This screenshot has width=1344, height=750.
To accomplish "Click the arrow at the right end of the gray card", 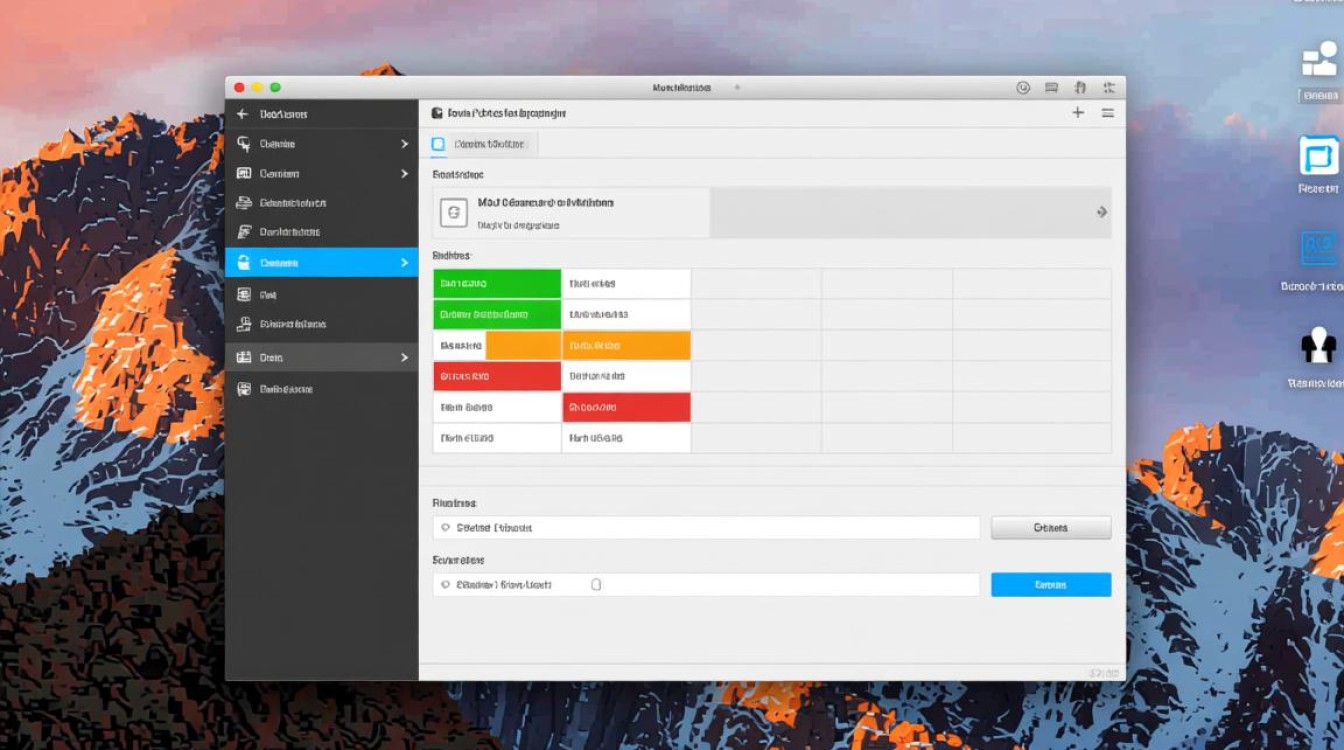I will tap(1101, 212).
